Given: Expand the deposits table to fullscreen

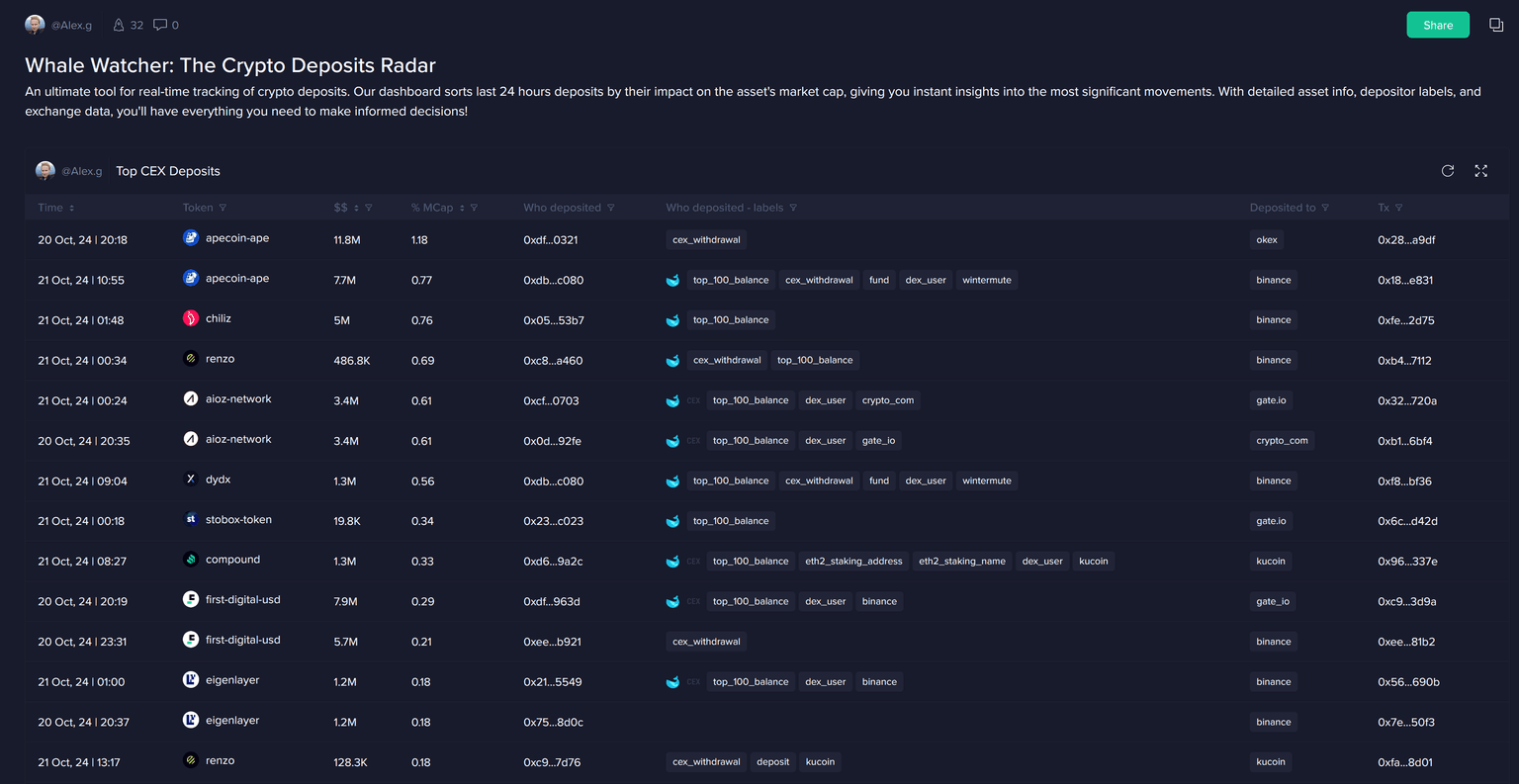Looking at the screenshot, I should [x=1480, y=171].
